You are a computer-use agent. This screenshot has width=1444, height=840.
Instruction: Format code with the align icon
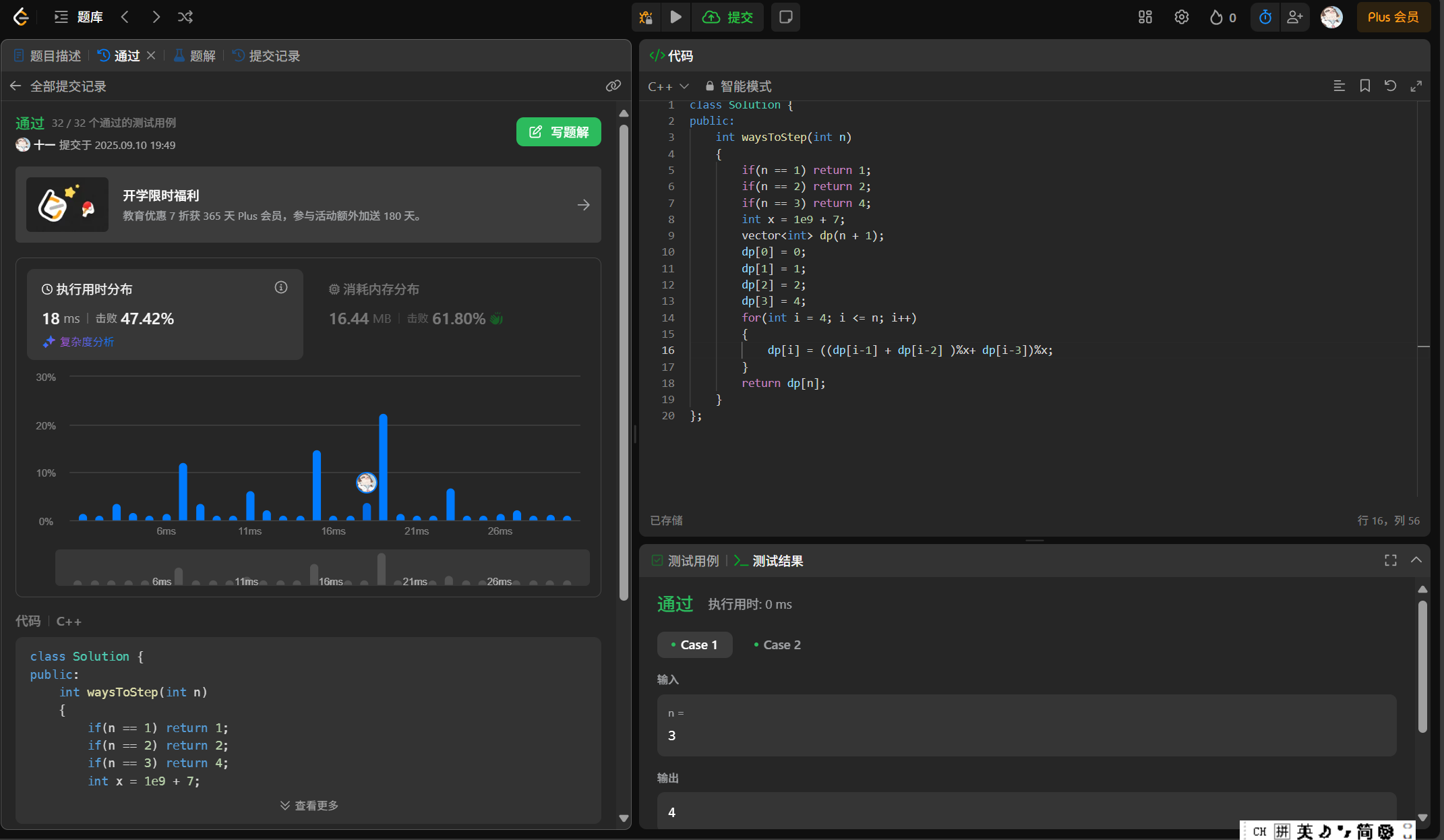[x=1339, y=86]
